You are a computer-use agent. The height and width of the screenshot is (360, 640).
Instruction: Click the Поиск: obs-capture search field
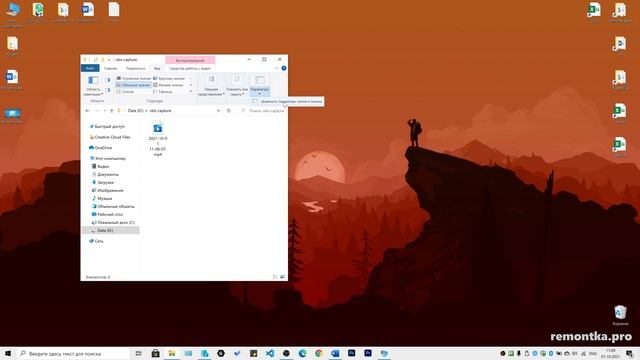point(262,111)
